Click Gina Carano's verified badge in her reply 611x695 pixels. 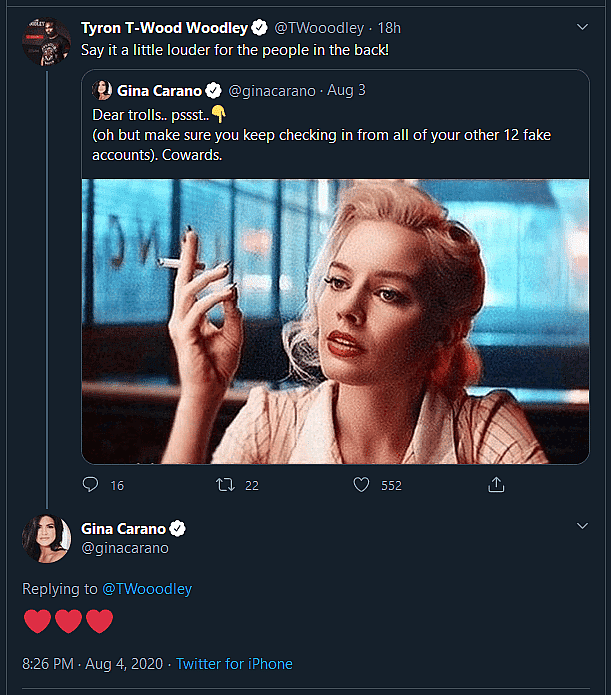177,528
